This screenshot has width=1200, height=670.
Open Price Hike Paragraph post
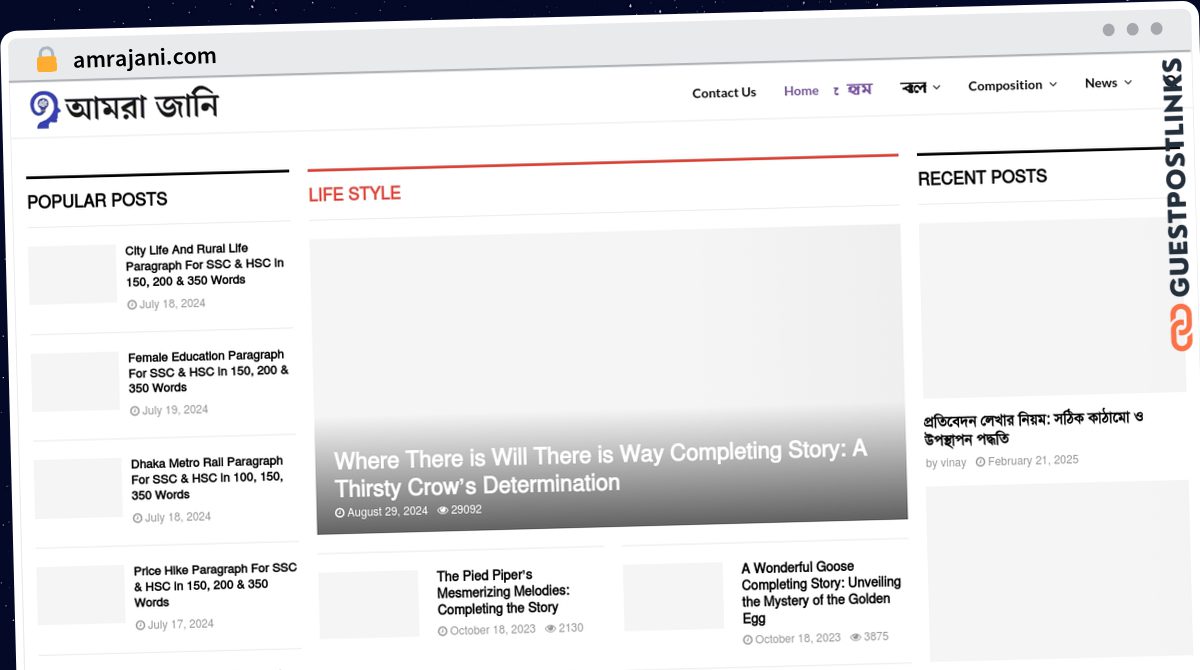pyautogui.click(x=215, y=585)
